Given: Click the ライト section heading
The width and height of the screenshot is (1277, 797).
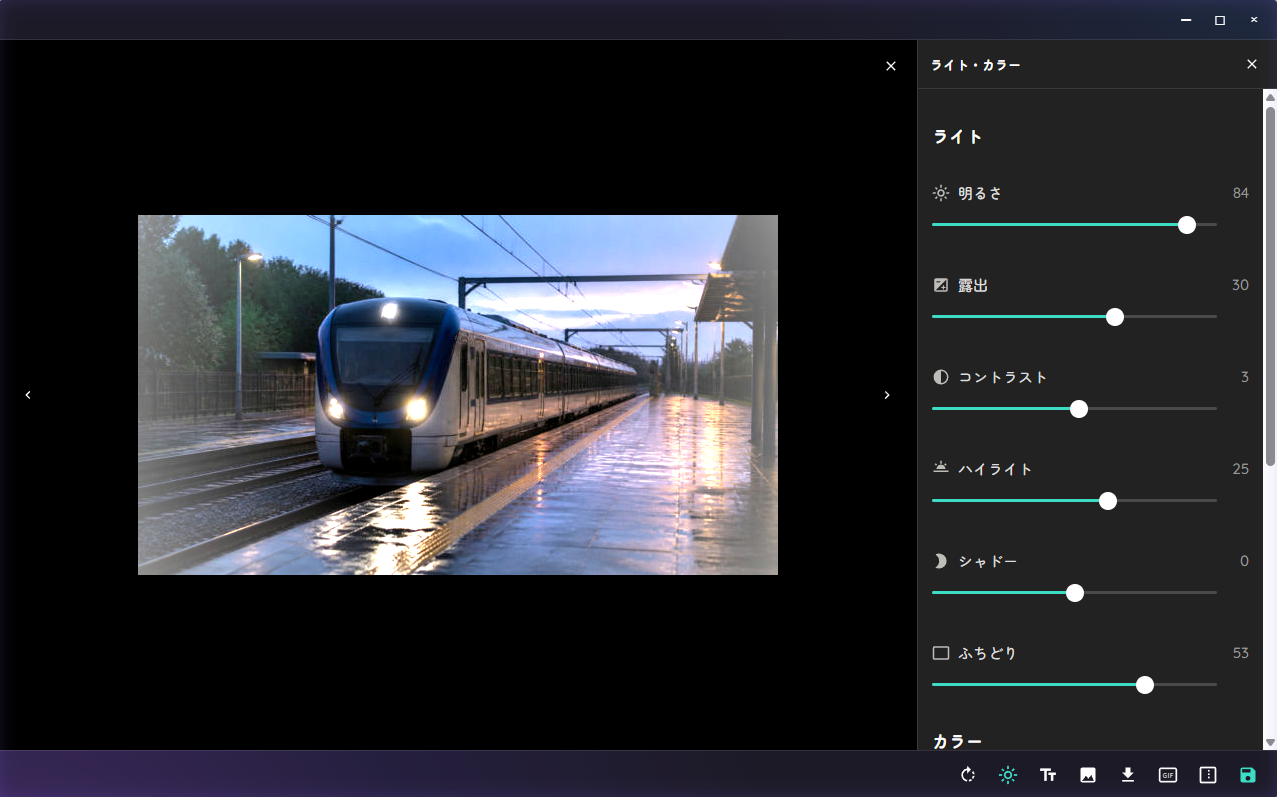Looking at the screenshot, I should (958, 137).
